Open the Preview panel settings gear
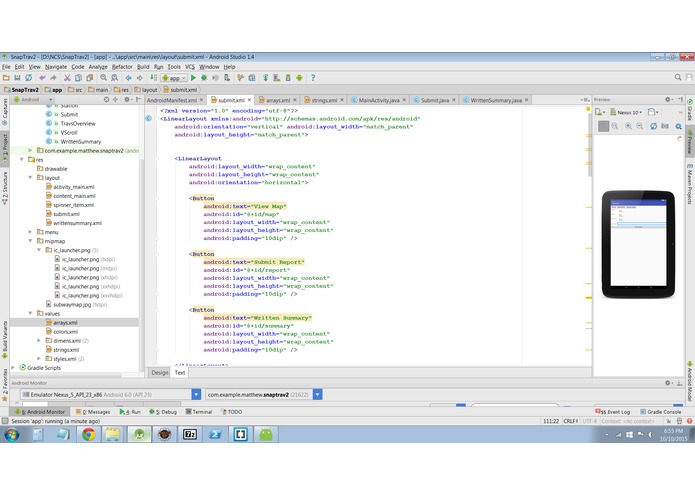 (670, 100)
